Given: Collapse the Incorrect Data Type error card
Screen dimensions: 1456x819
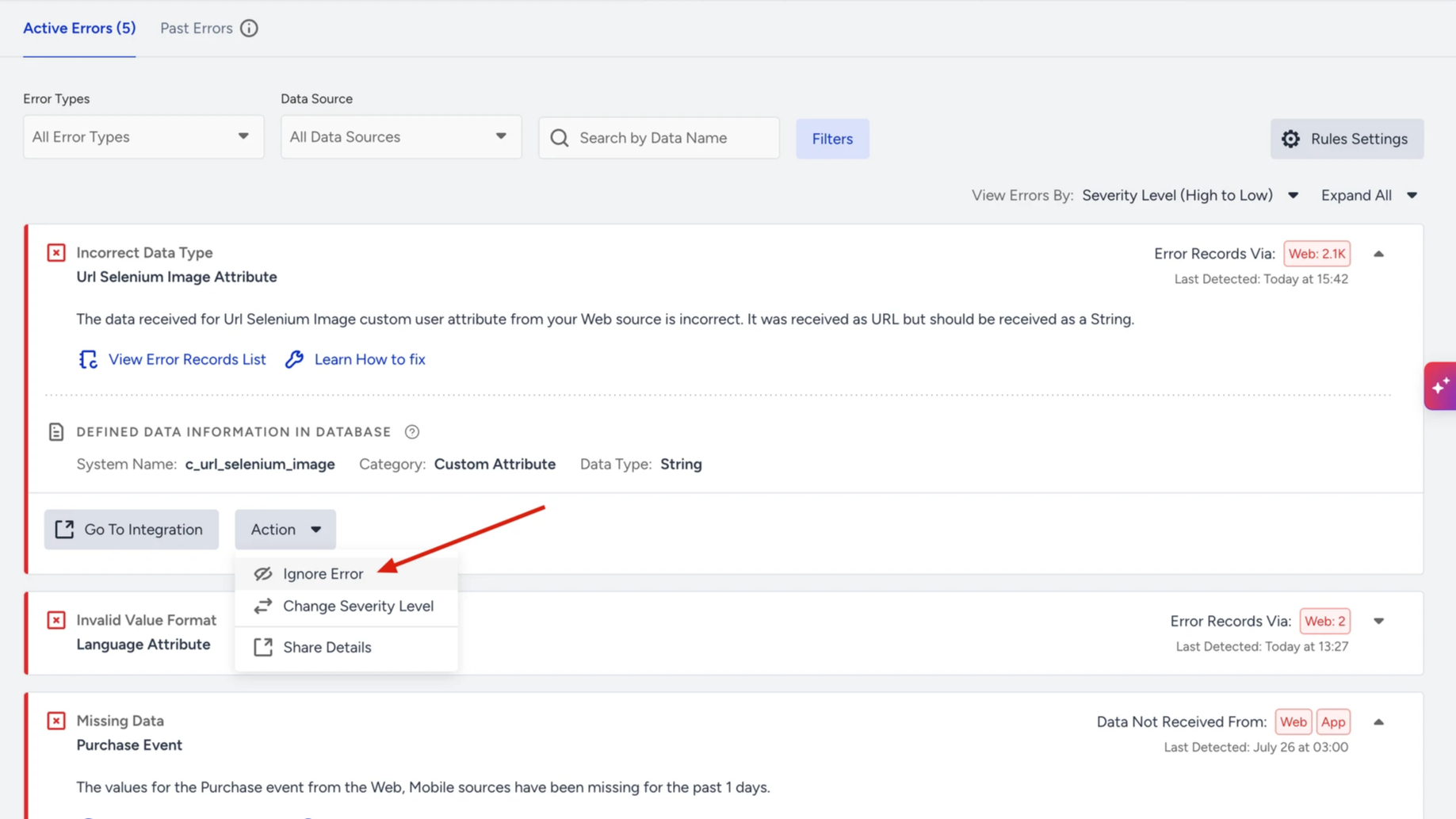Looking at the screenshot, I should (1379, 255).
